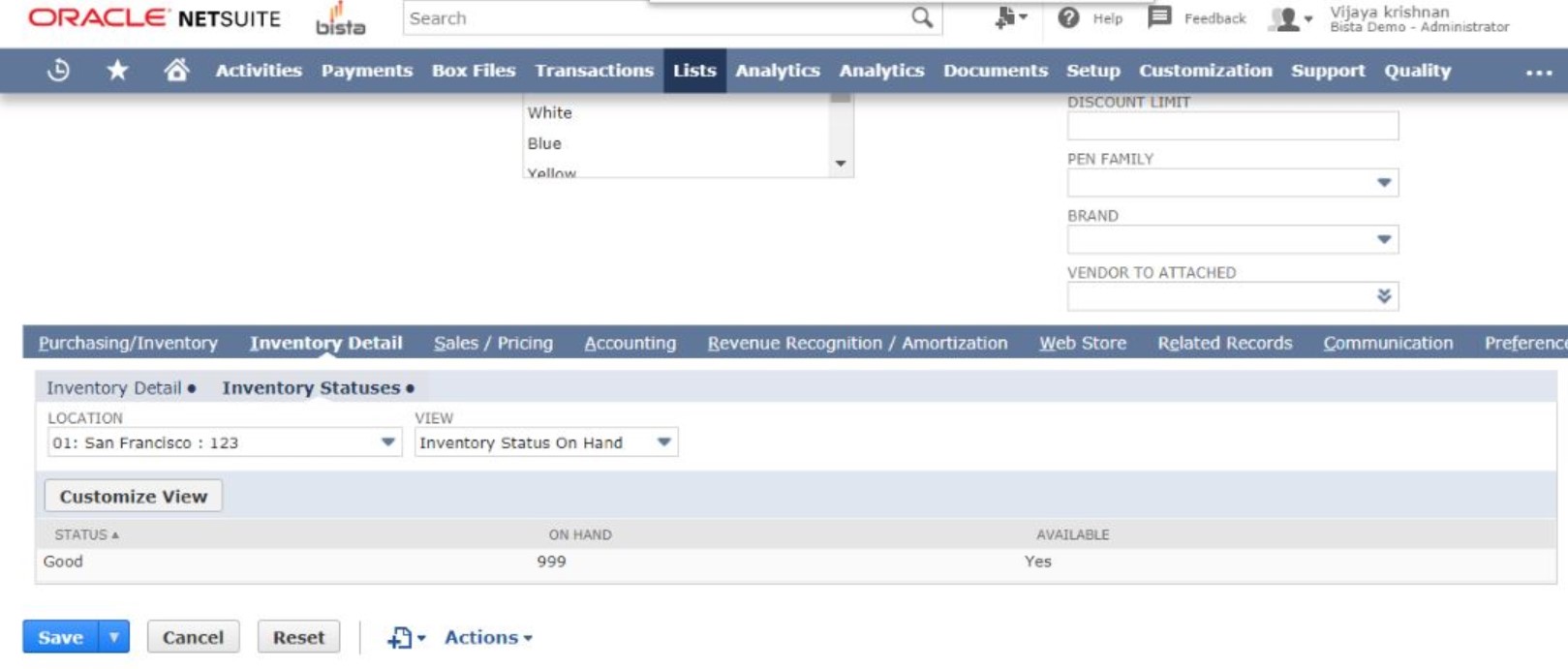Open the View dropdown showing Inventory Status
This screenshot has height=669, width=1568.
(663, 442)
